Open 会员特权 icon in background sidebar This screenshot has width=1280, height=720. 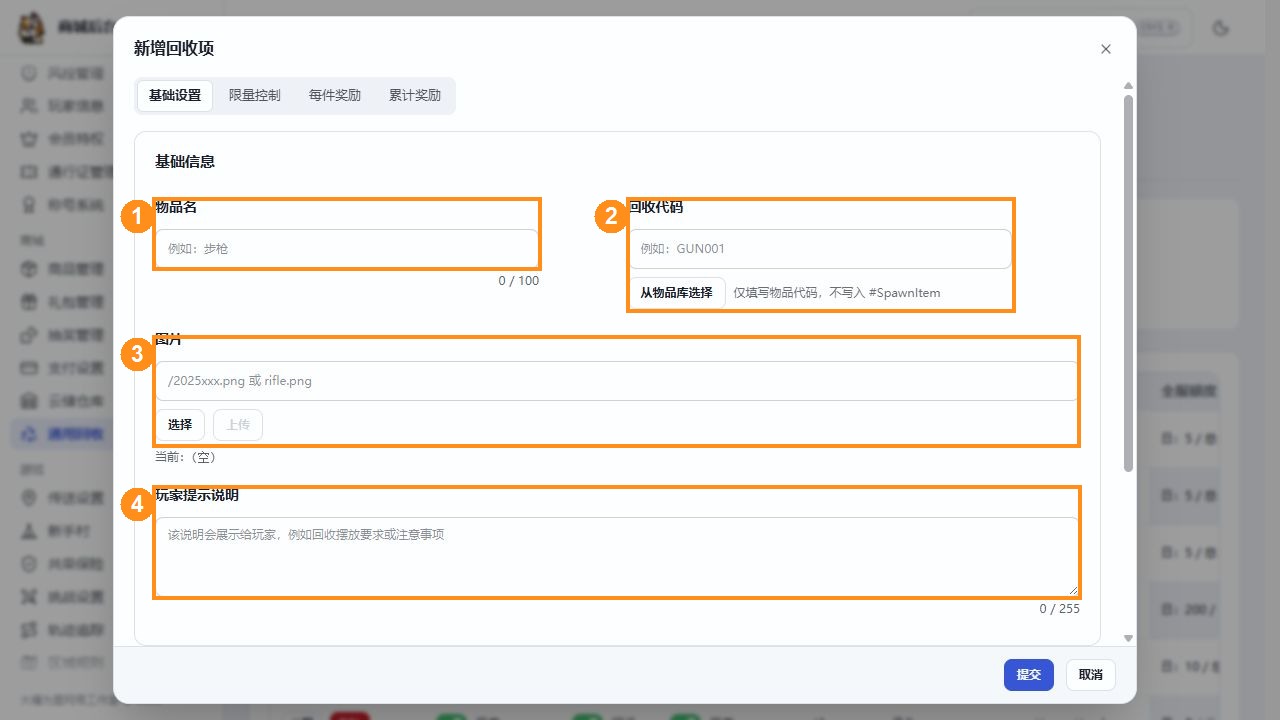(x=29, y=138)
